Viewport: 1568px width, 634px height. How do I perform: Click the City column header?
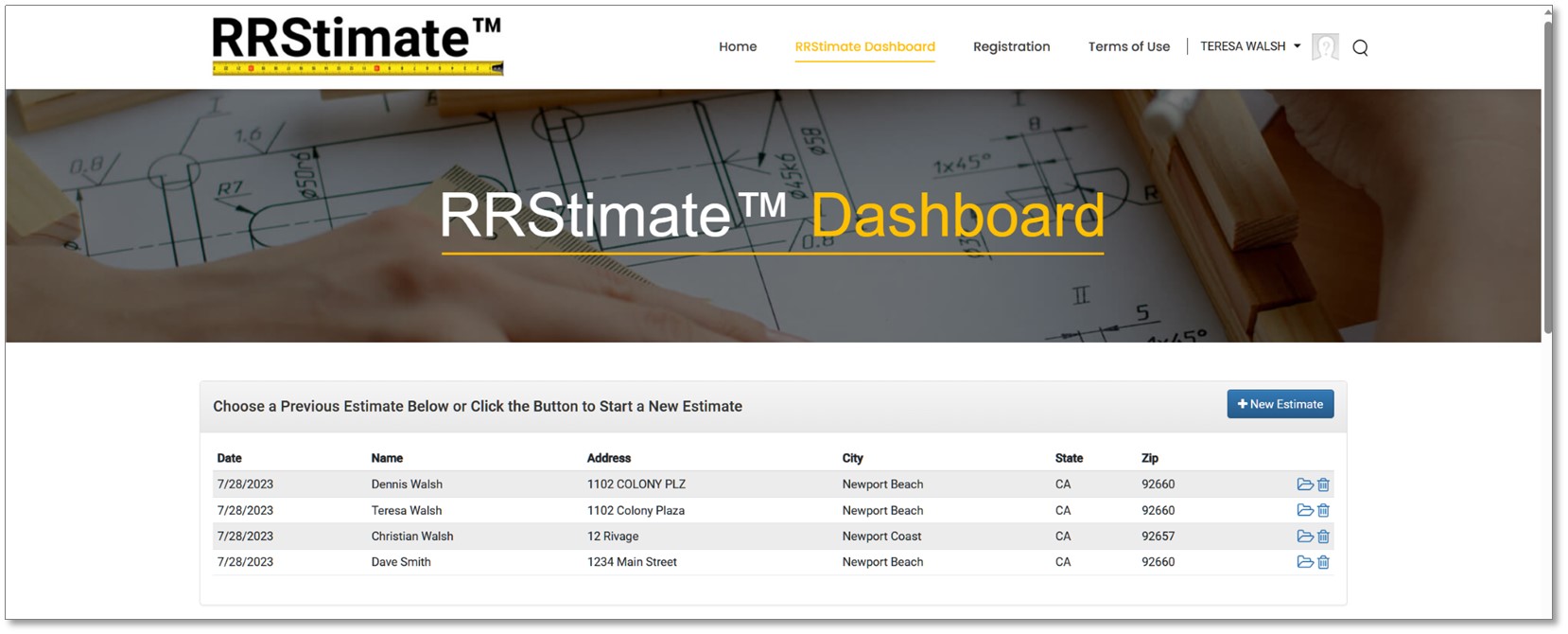click(x=852, y=458)
